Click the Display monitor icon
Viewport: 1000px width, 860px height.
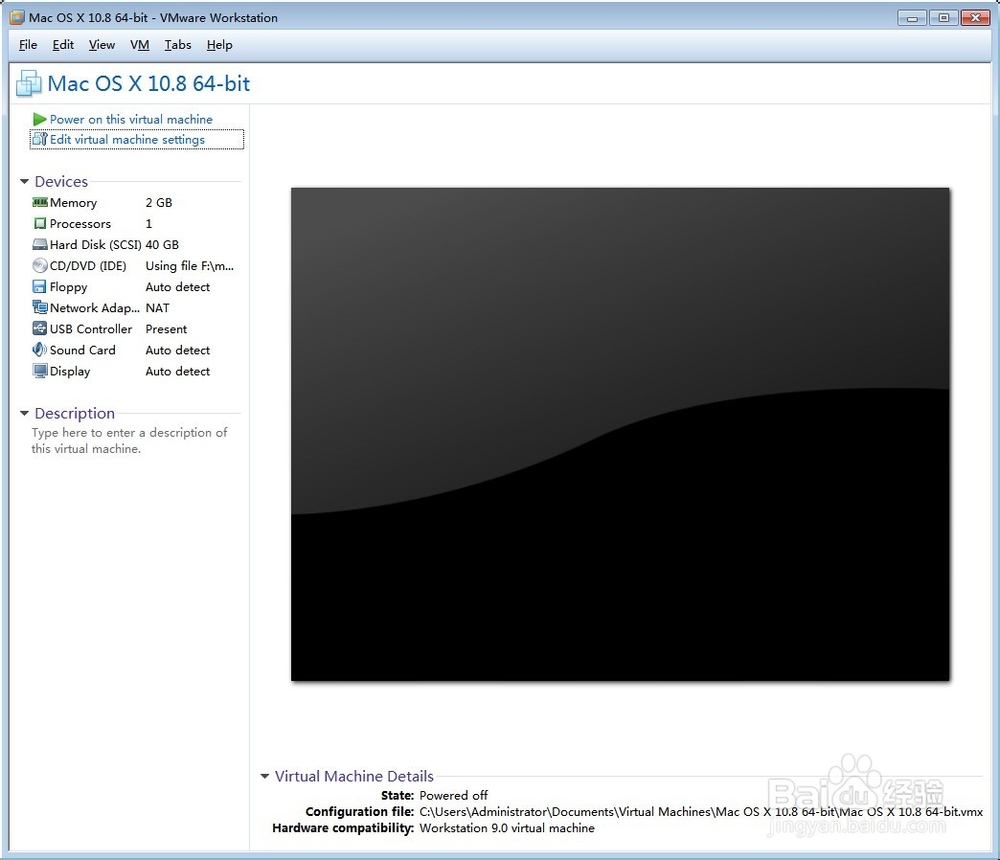tap(40, 371)
